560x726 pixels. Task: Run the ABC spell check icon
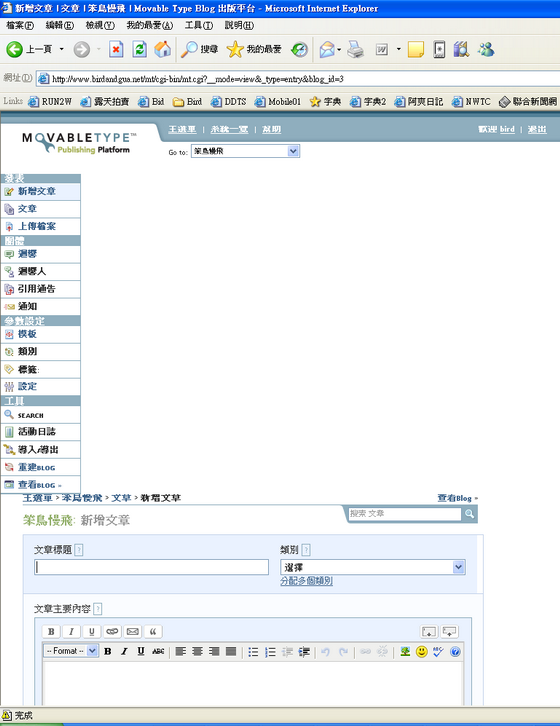pos(438,651)
